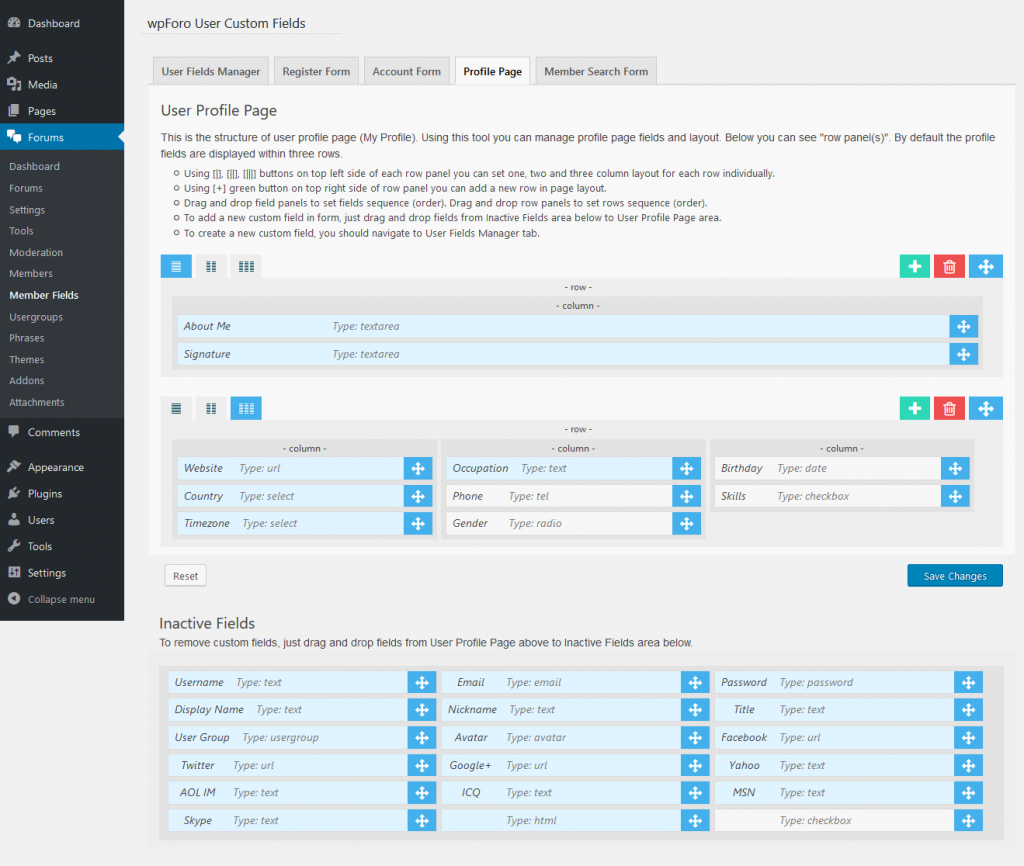This screenshot has width=1024, height=866.
Task: Open the Phrases page under Forums
Action: [26, 338]
